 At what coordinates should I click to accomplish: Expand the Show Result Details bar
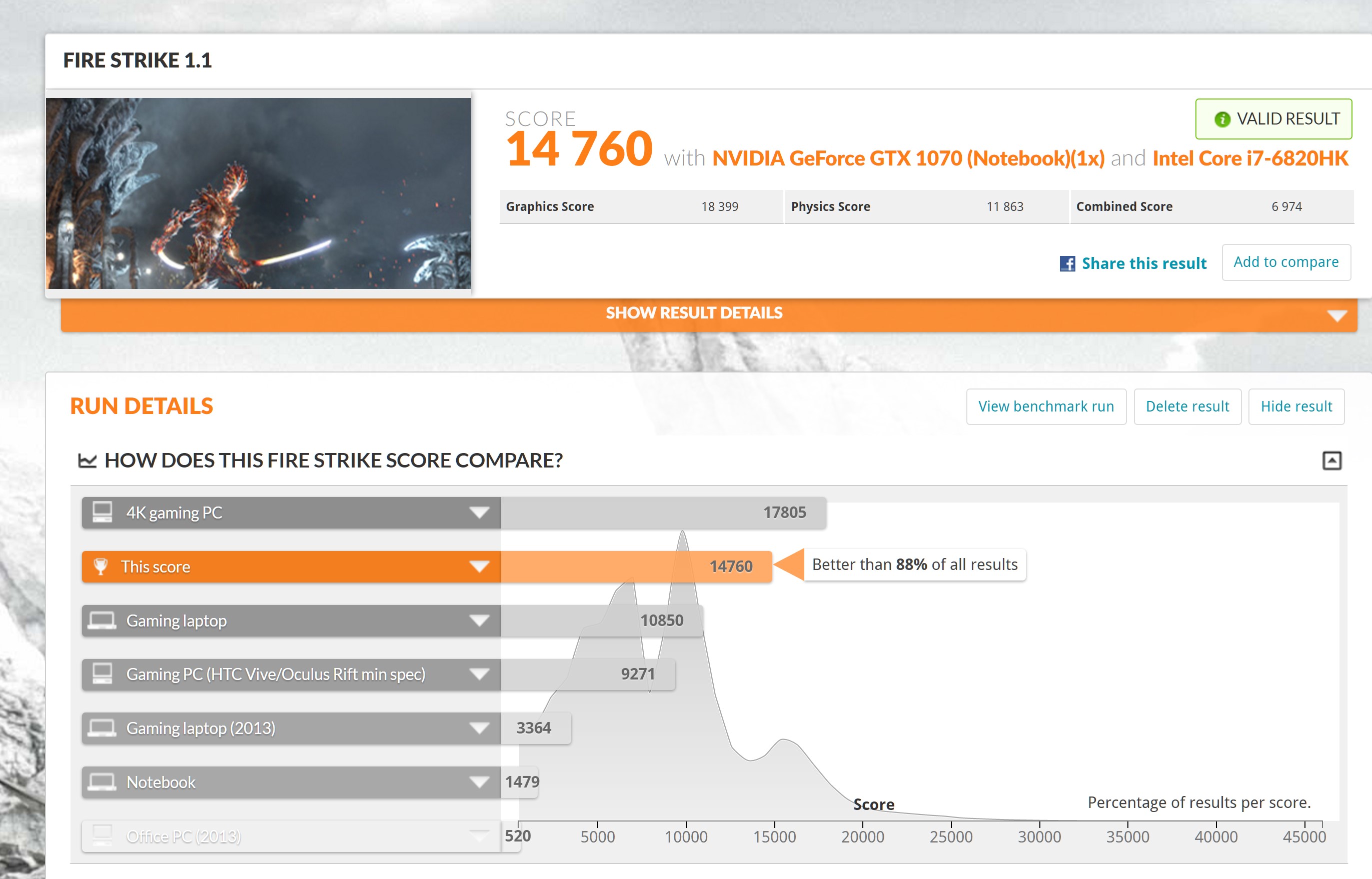(x=709, y=314)
